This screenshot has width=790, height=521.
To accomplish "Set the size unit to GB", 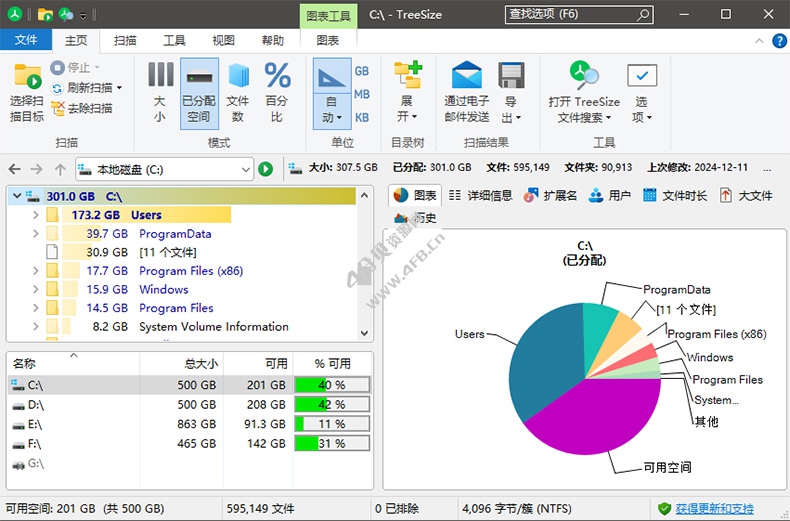I will pyautogui.click(x=362, y=71).
